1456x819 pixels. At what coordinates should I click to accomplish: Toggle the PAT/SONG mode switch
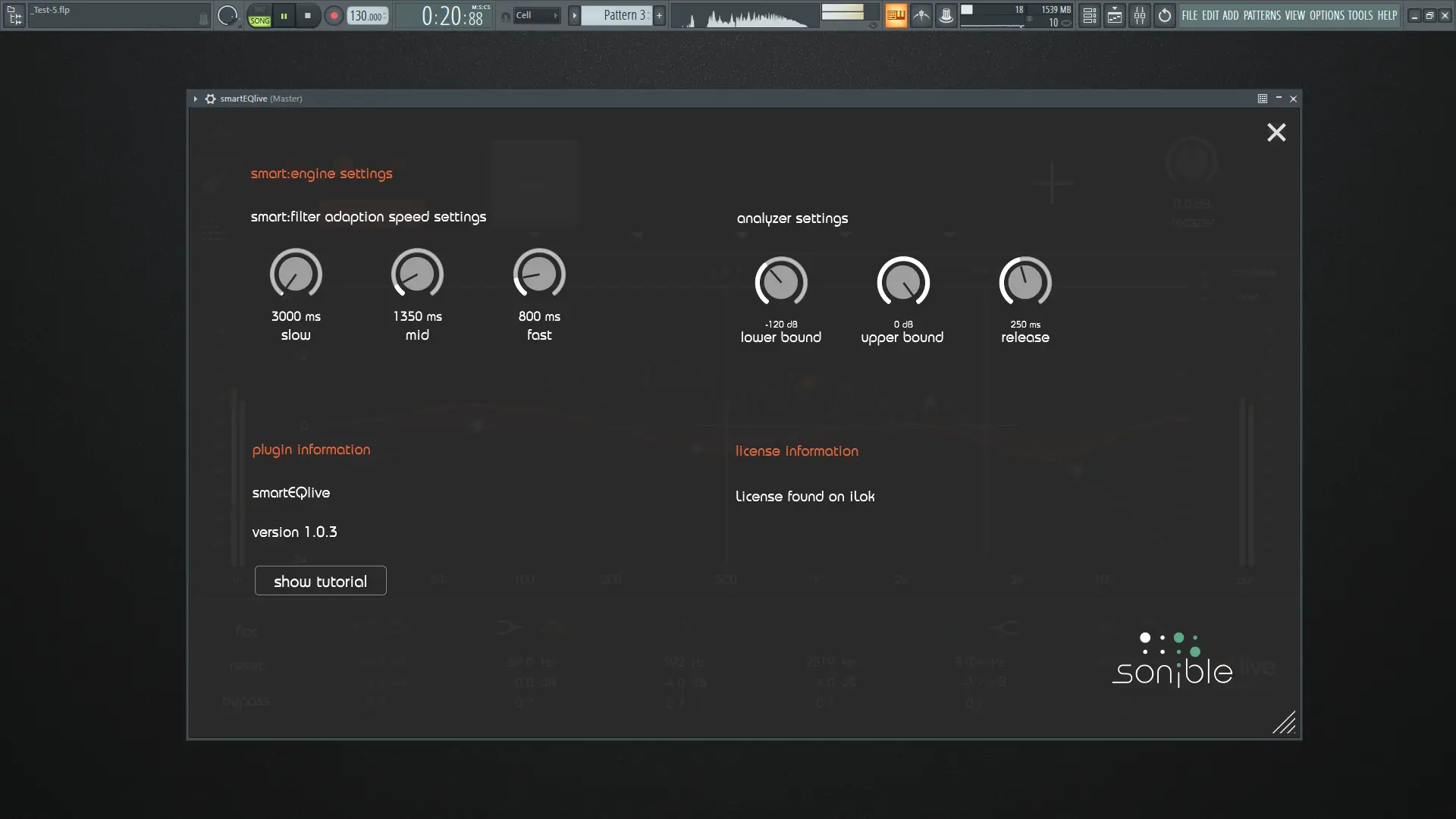[x=259, y=16]
